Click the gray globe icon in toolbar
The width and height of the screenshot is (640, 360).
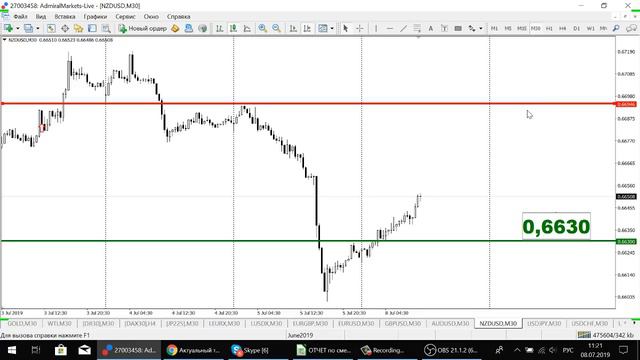[x=202, y=28]
